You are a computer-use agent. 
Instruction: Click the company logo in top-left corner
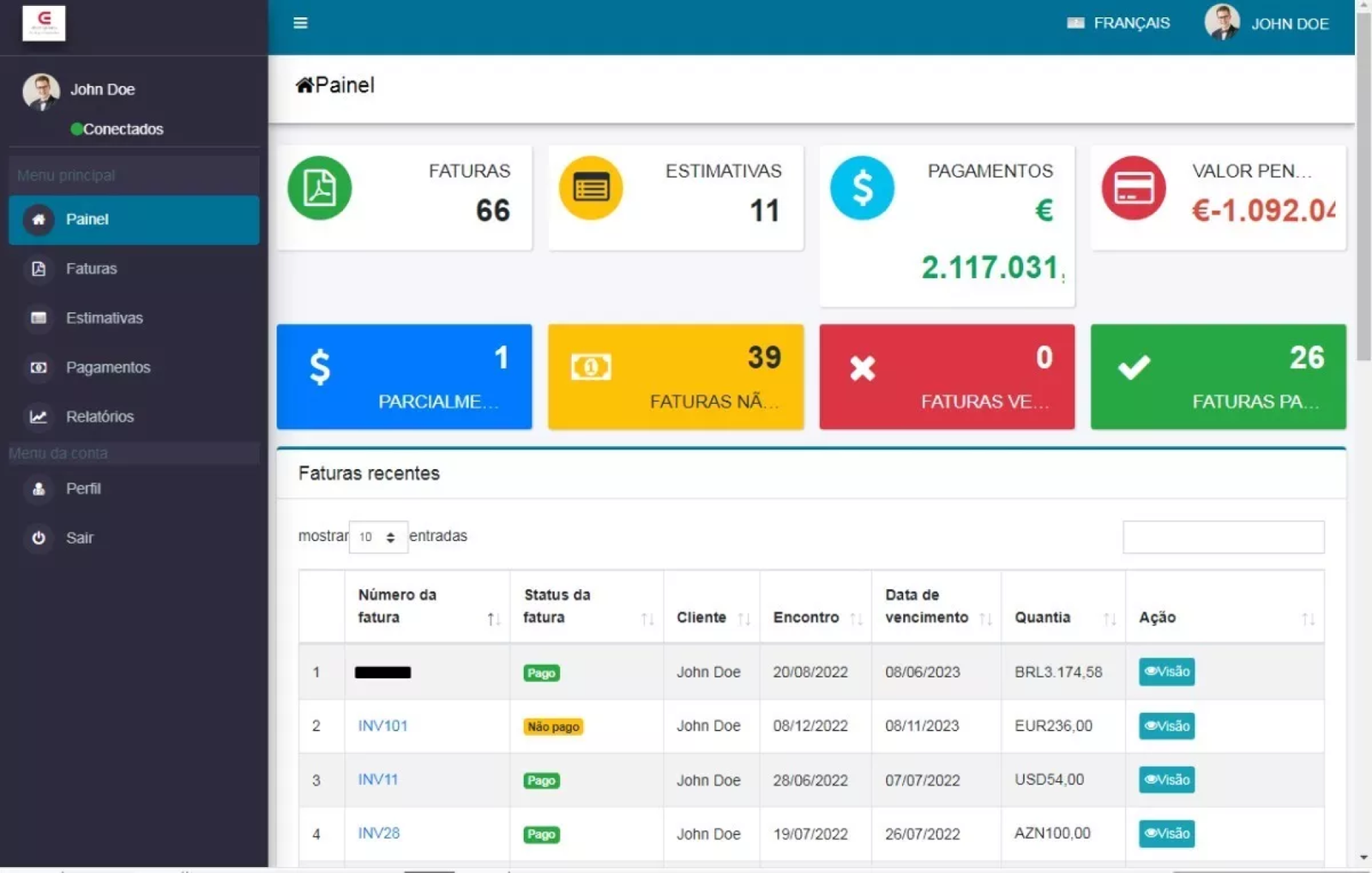click(44, 23)
